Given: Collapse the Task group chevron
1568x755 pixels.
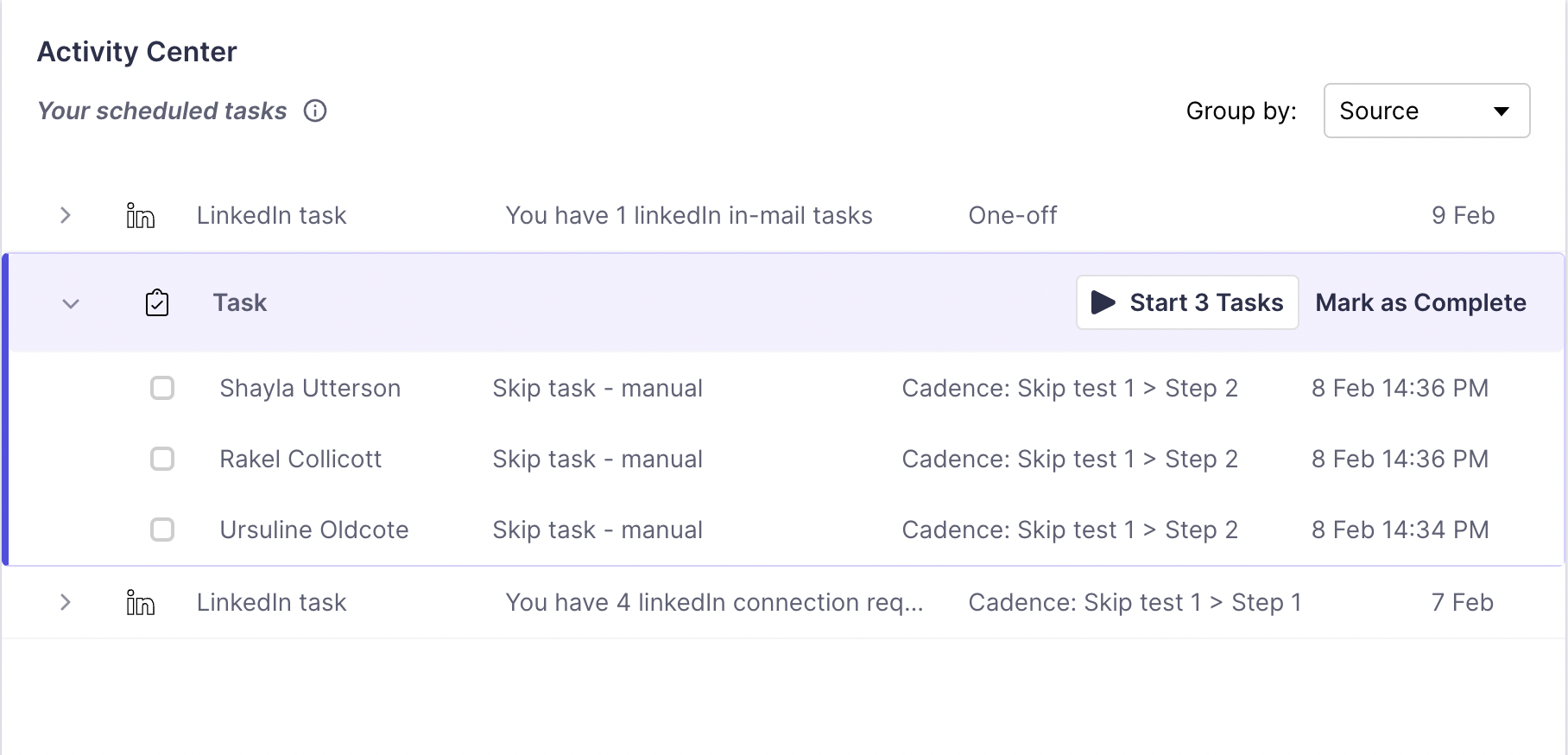Looking at the screenshot, I should pyautogui.click(x=71, y=303).
